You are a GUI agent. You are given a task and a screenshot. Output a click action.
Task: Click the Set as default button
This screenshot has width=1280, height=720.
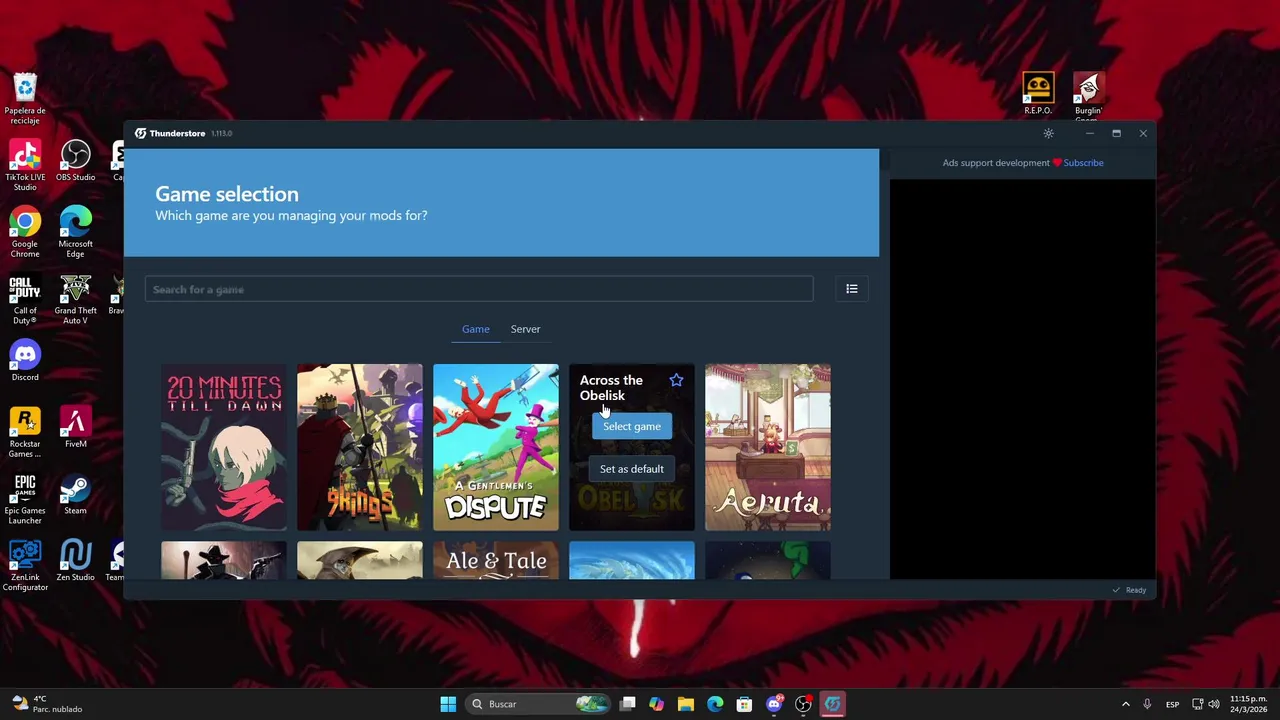coord(632,469)
